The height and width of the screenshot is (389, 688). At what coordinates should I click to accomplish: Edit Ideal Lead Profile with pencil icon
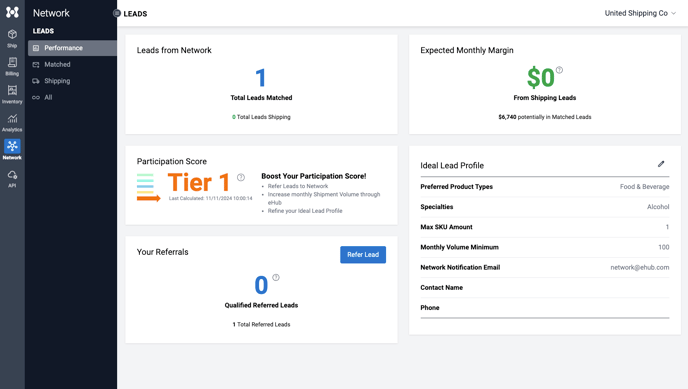tap(661, 164)
